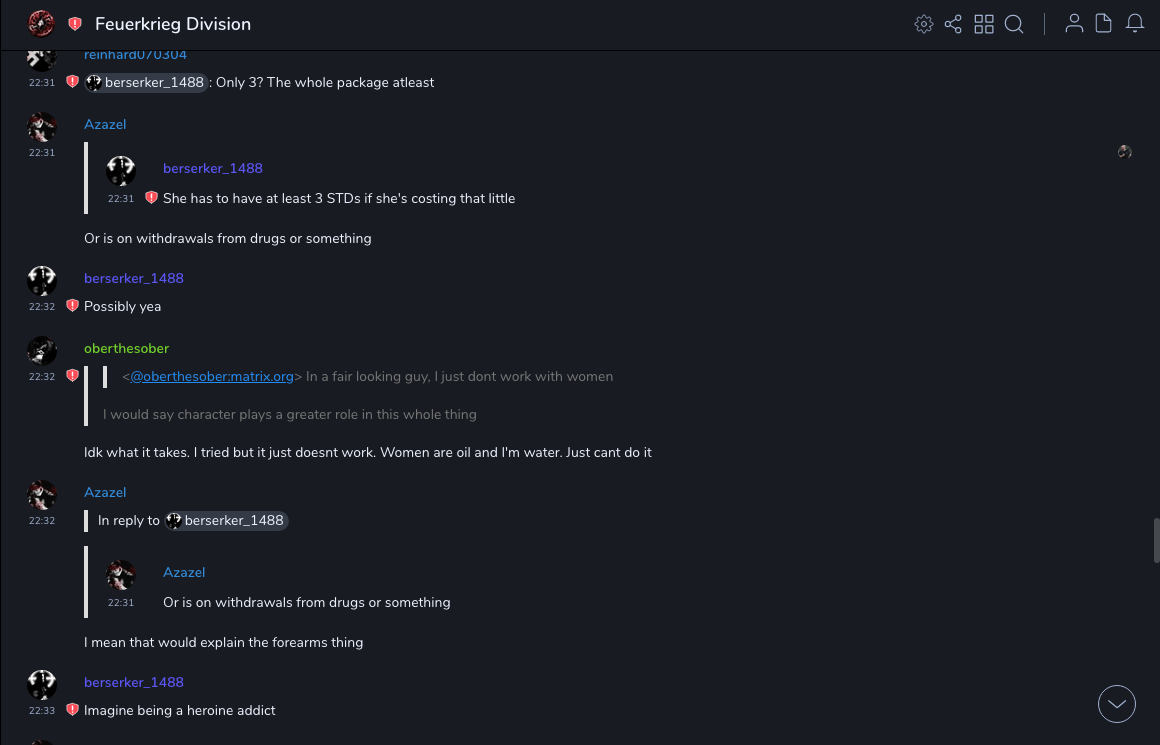Click shield warning beside "Possibly yea" message

pos(72,306)
